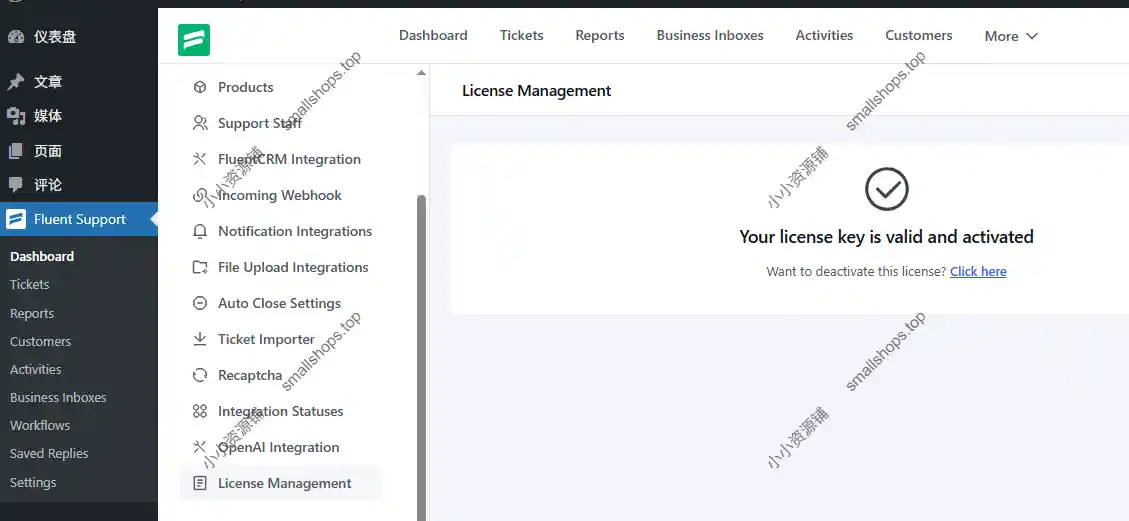Image resolution: width=1129 pixels, height=521 pixels.
Task: Click the File Upload Integrations folder icon
Action: click(x=200, y=267)
